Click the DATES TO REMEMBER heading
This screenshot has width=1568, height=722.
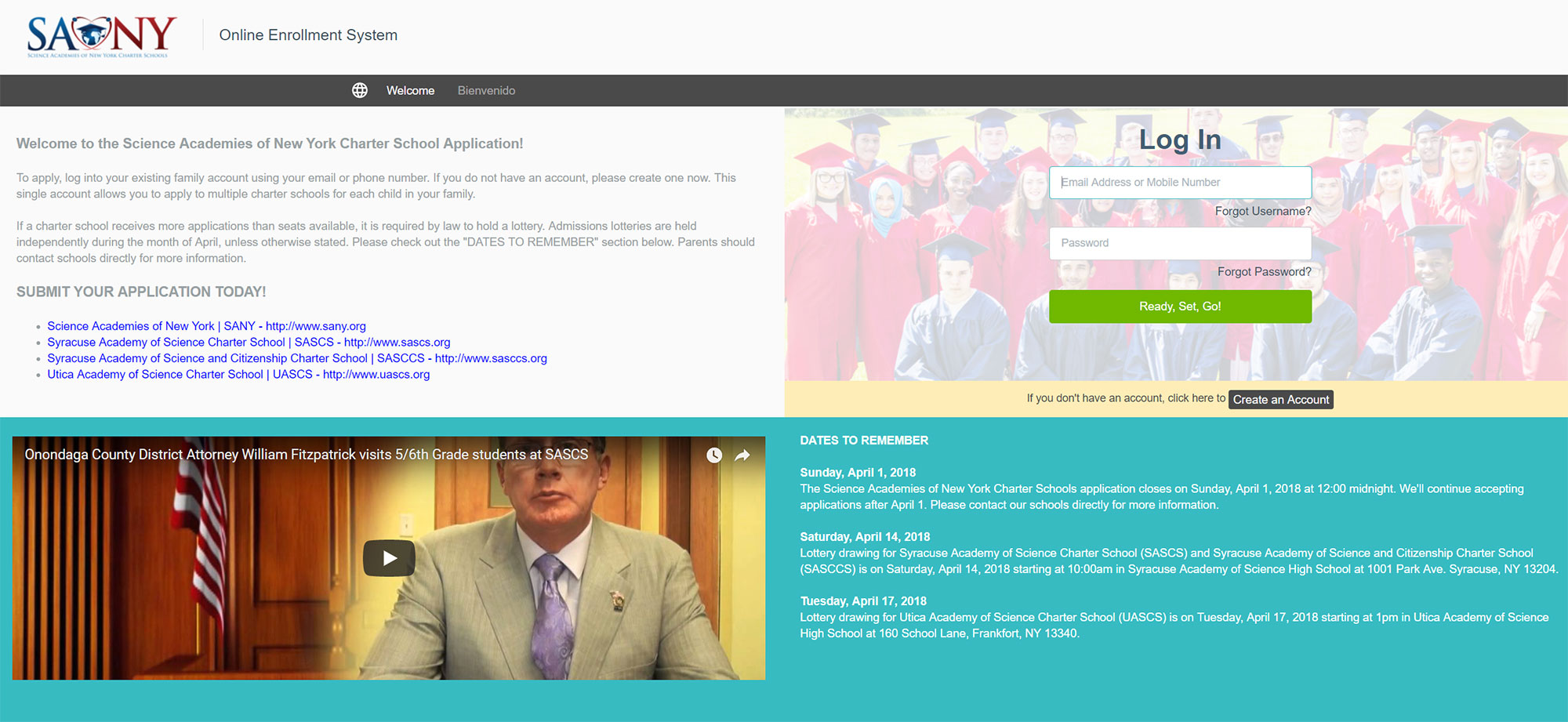tap(864, 441)
